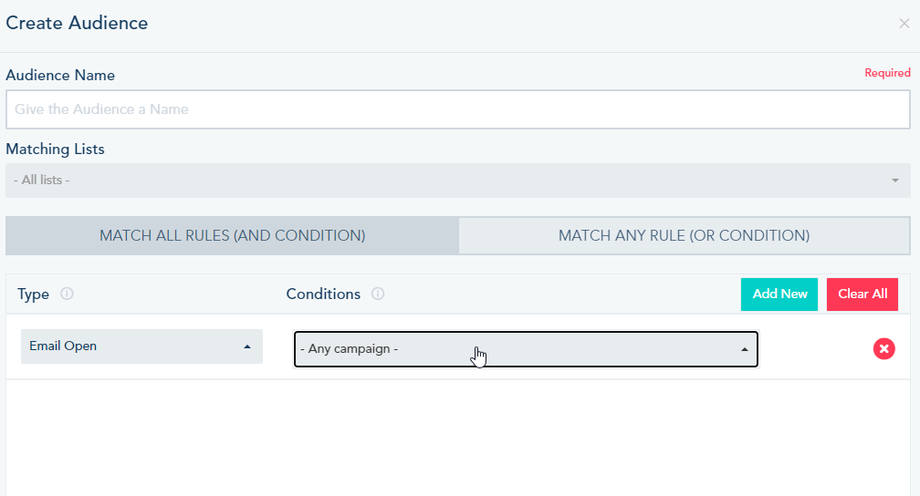The image size is (920, 496).
Task: Click the arrow on the All lists field
Action: (x=894, y=180)
